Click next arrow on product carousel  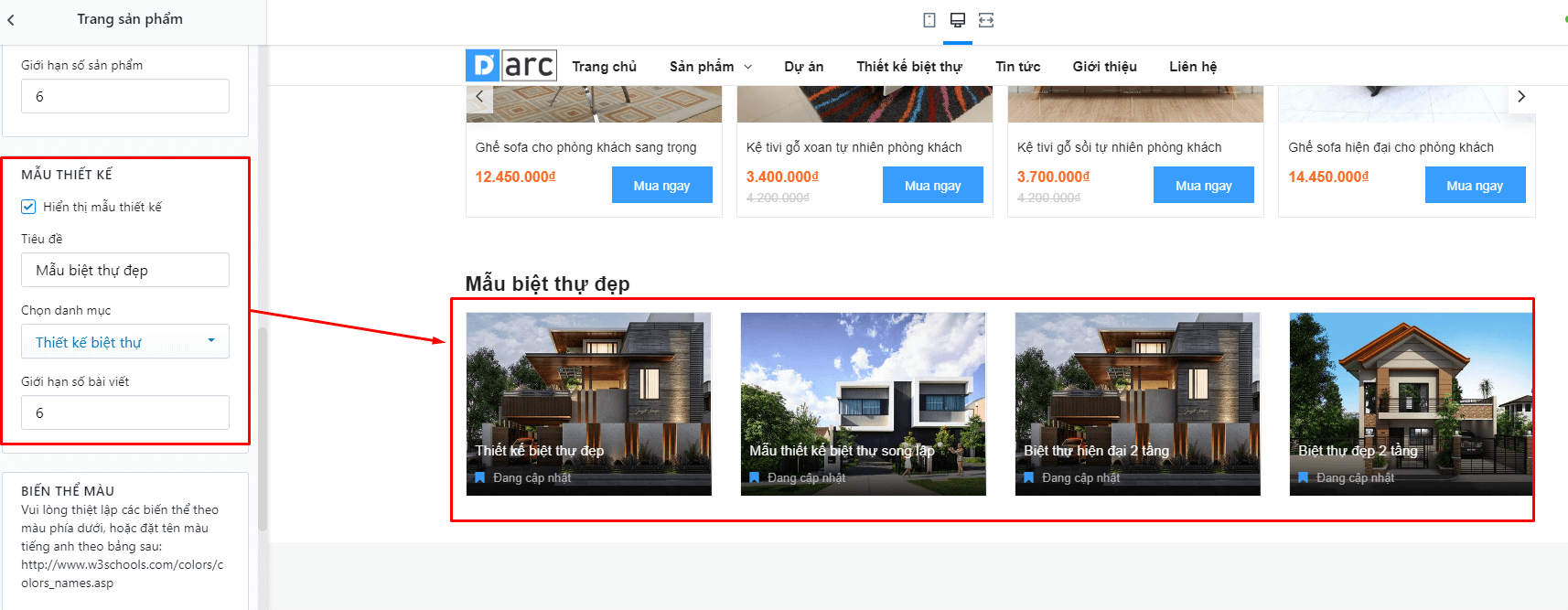click(1521, 96)
